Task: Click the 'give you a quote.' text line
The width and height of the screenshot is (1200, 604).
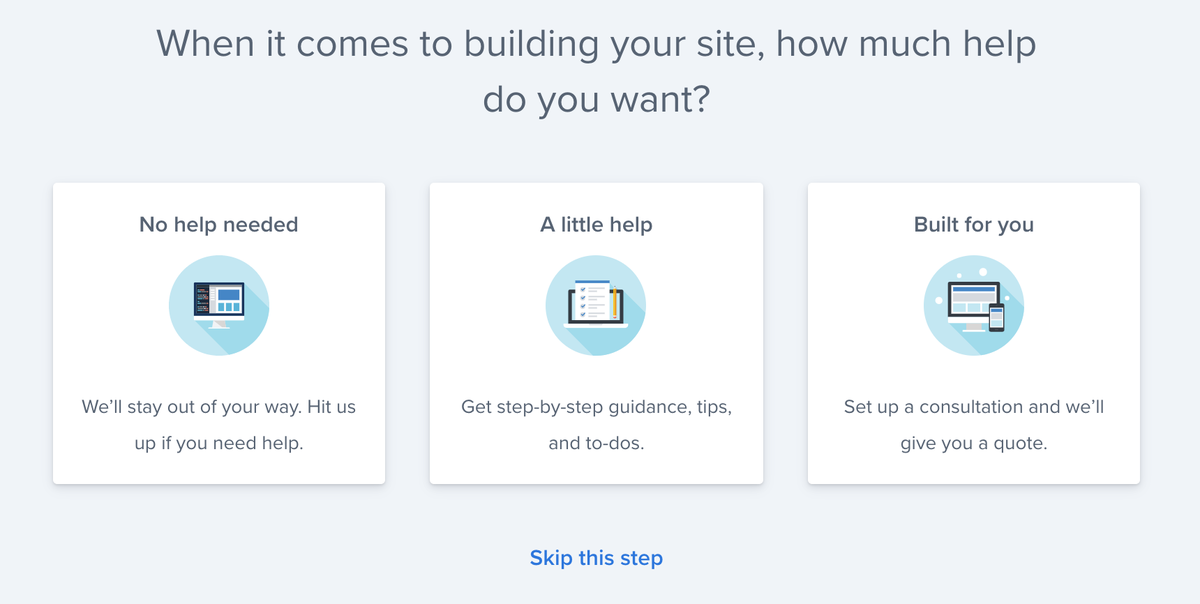Action: point(974,443)
